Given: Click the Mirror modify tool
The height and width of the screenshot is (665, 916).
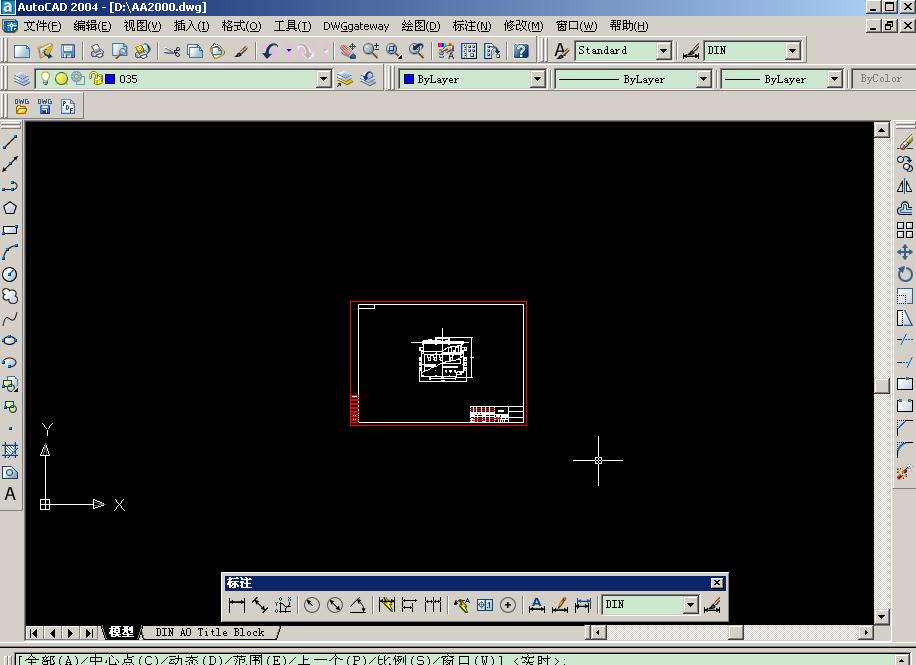Looking at the screenshot, I should coord(905,186).
